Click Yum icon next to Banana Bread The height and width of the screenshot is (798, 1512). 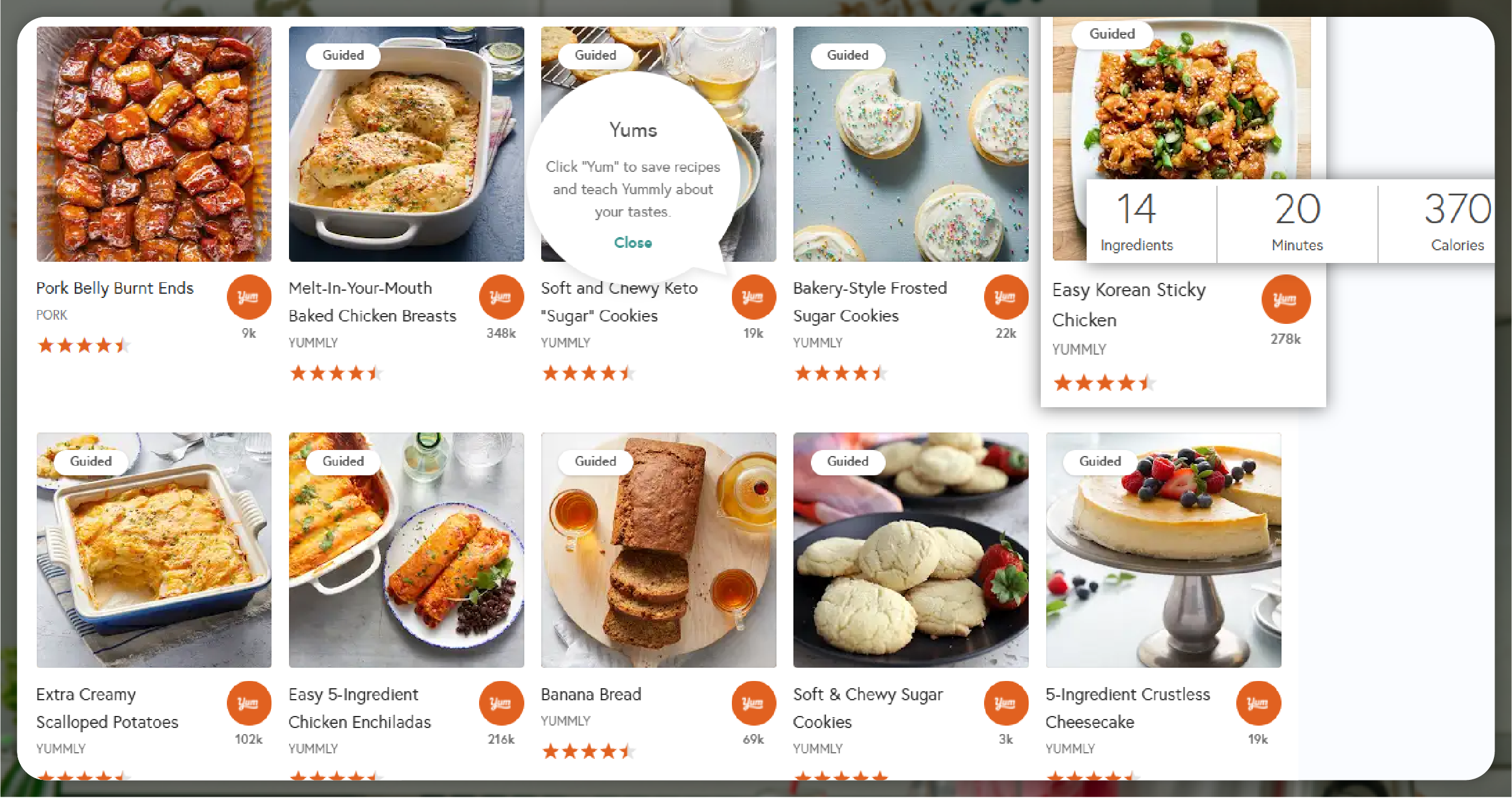(753, 703)
